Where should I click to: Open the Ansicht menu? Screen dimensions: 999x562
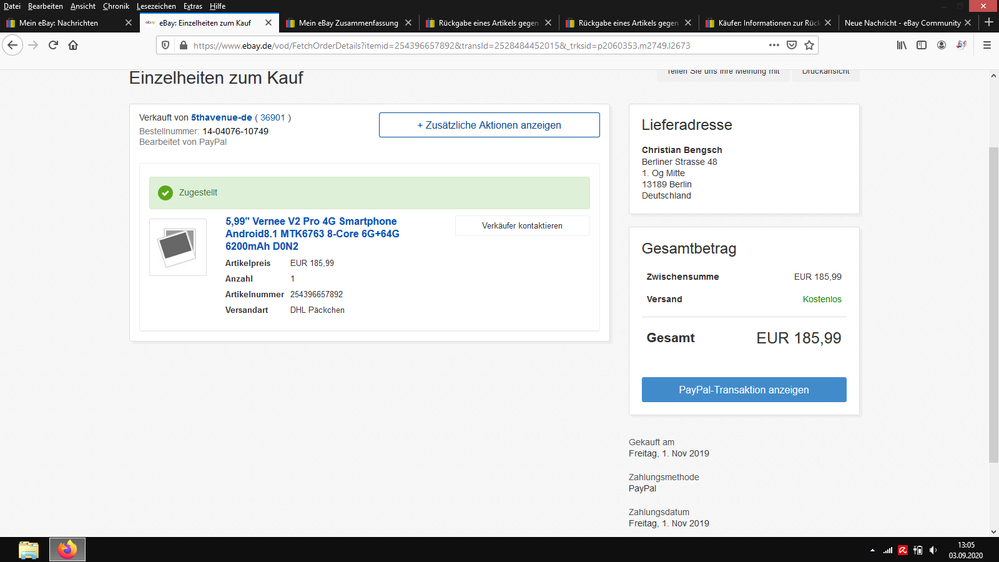pos(83,6)
